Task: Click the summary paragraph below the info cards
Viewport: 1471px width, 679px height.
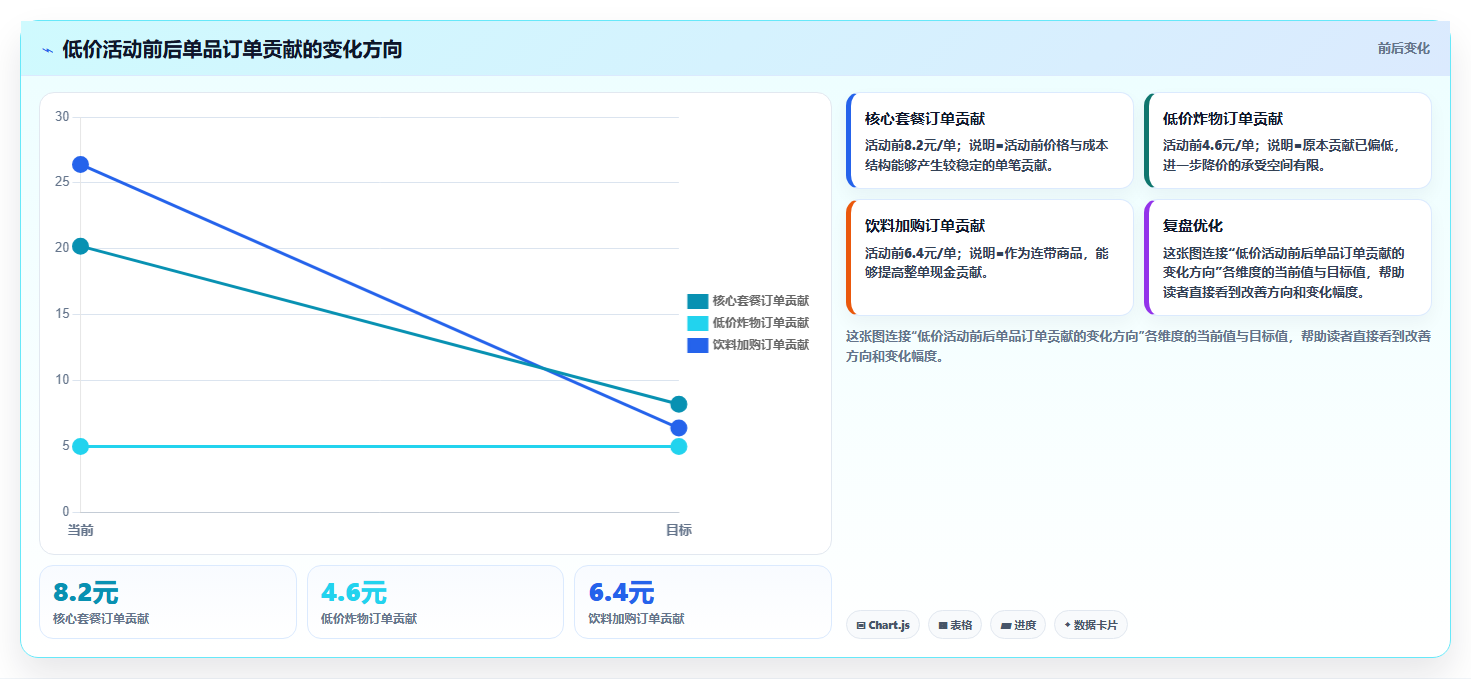Action: [x=1138, y=346]
